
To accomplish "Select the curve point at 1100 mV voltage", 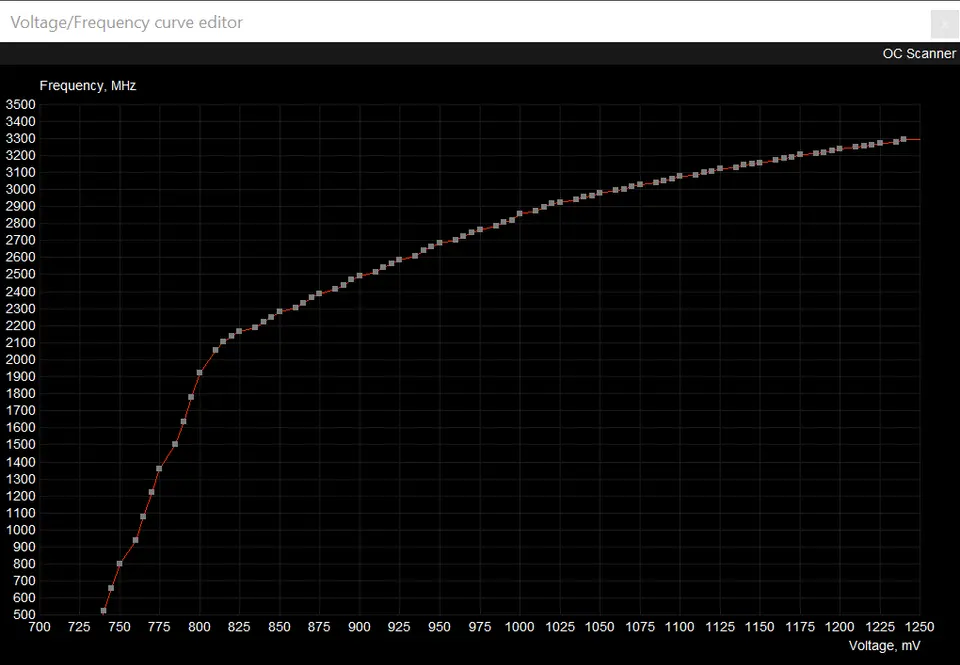I will click(x=680, y=176).
